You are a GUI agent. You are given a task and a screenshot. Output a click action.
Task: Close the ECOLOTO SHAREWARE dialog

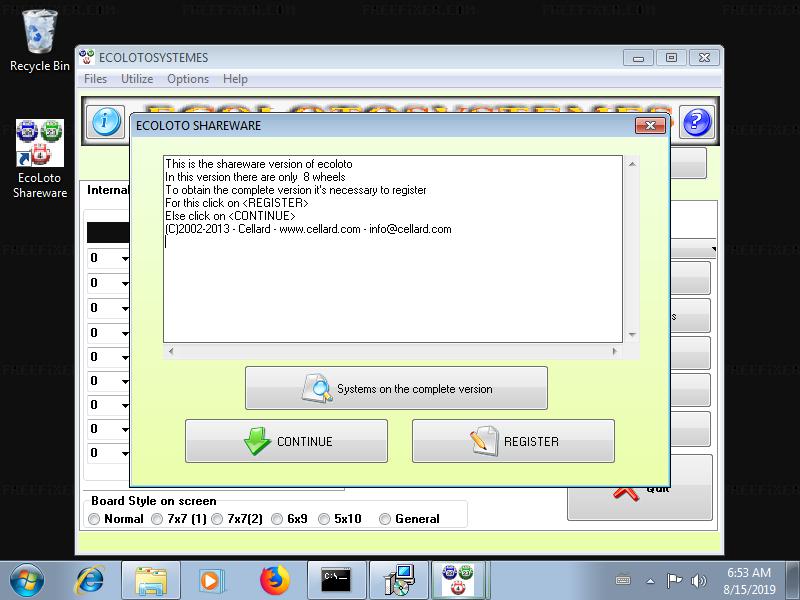(x=651, y=126)
